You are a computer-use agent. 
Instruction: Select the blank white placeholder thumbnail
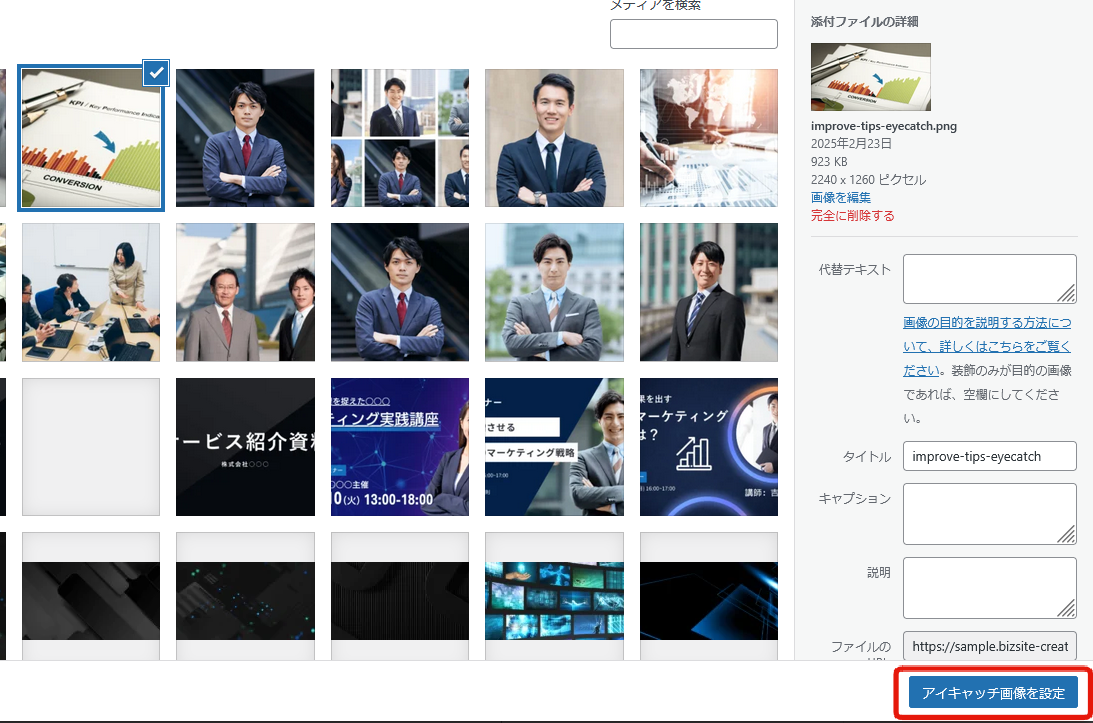click(x=91, y=447)
